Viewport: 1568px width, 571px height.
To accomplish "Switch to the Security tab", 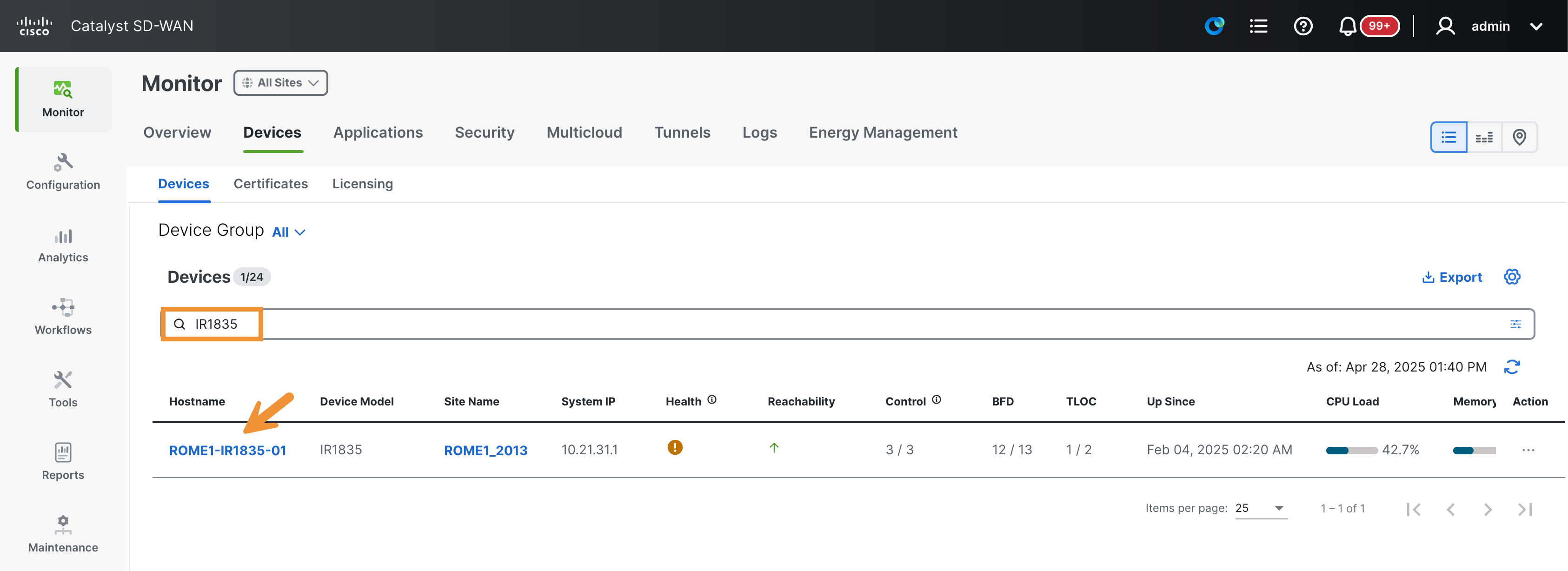I will [485, 133].
